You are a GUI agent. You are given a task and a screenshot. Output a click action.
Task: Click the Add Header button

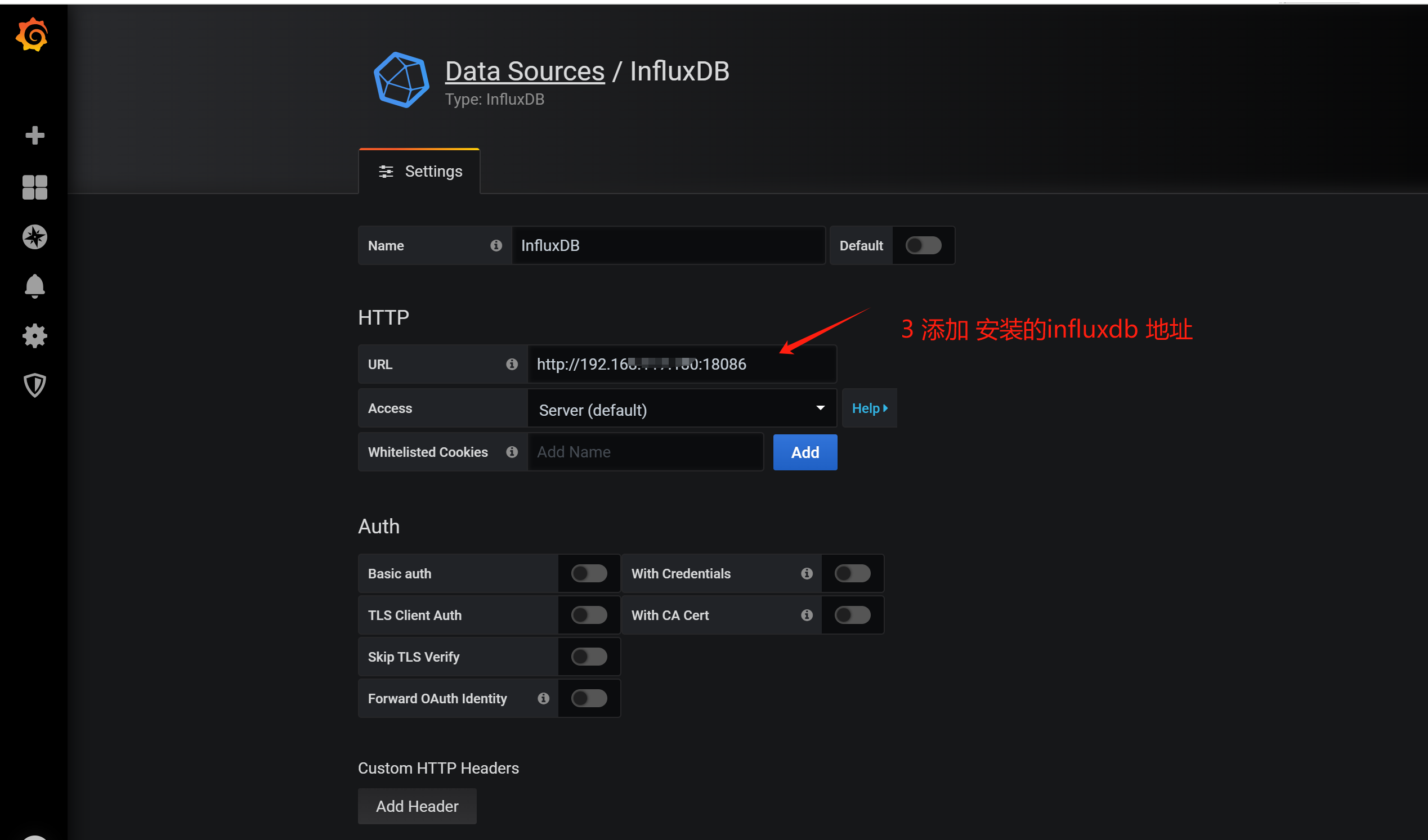click(417, 806)
